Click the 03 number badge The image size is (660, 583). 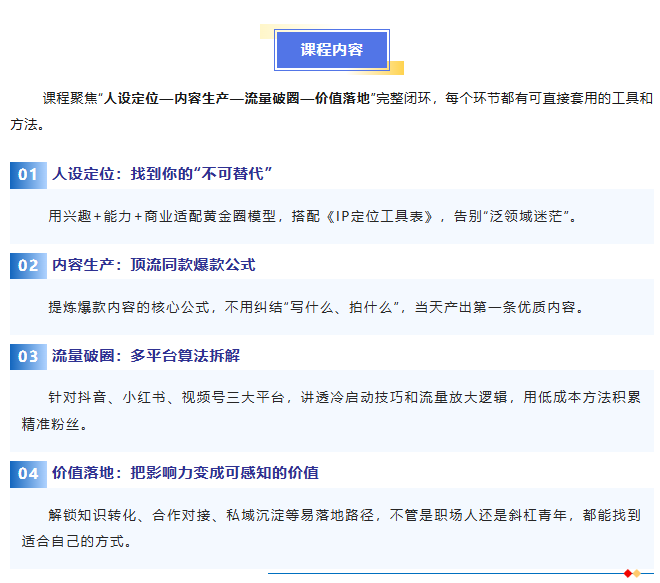coord(26,356)
